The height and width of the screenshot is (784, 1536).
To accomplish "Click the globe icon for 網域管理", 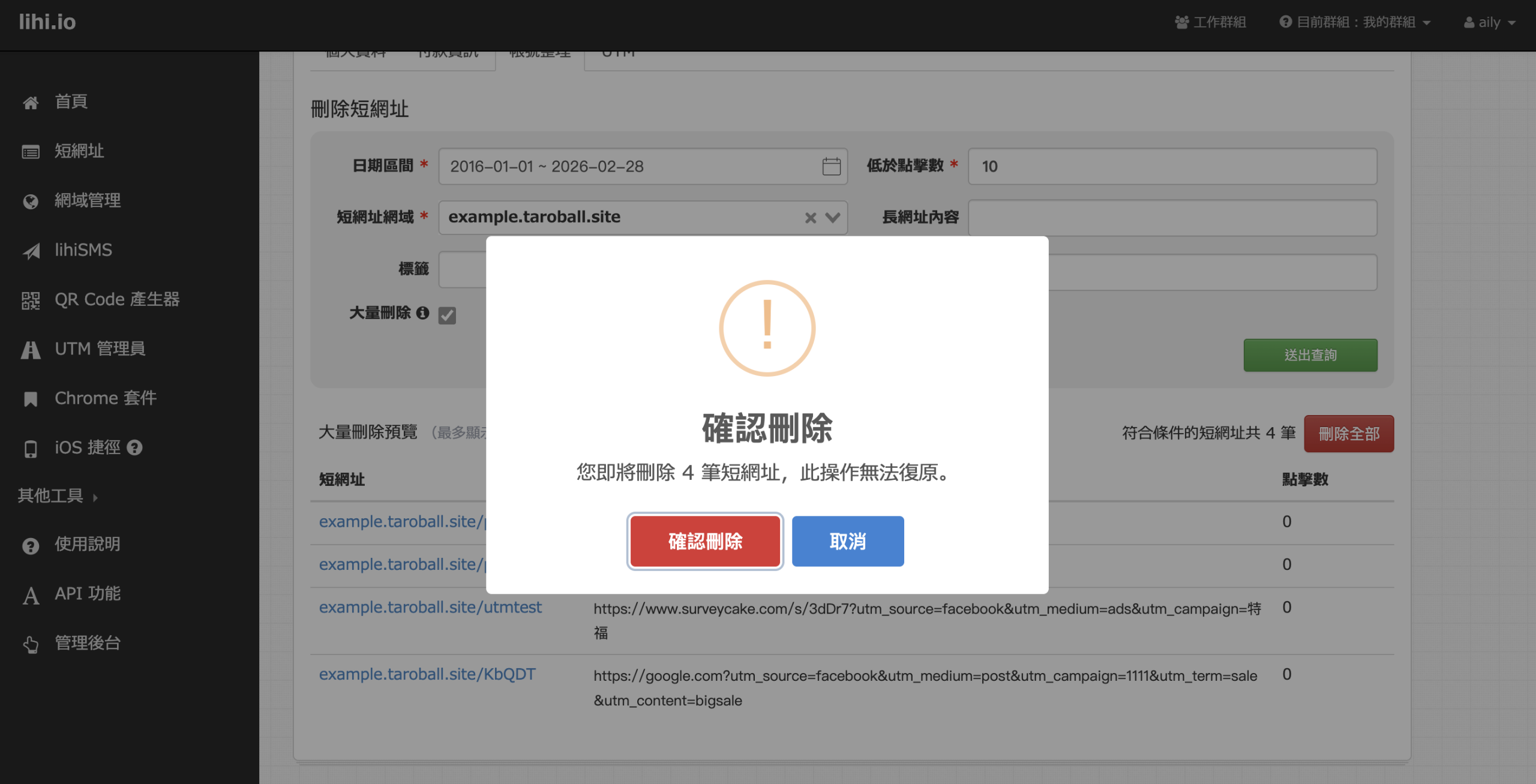I will 31,202.
